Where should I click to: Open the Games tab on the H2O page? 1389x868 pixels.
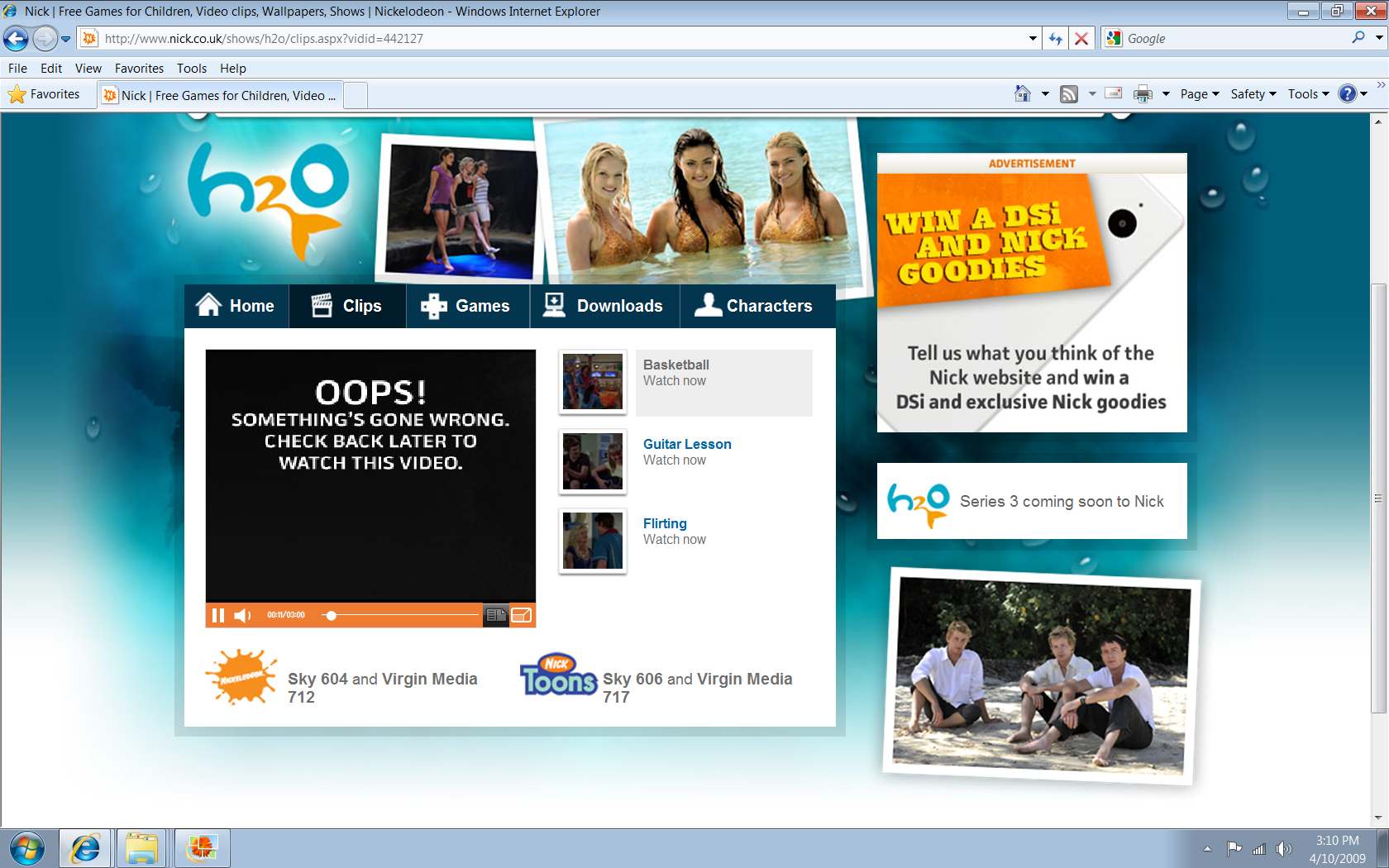point(467,306)
